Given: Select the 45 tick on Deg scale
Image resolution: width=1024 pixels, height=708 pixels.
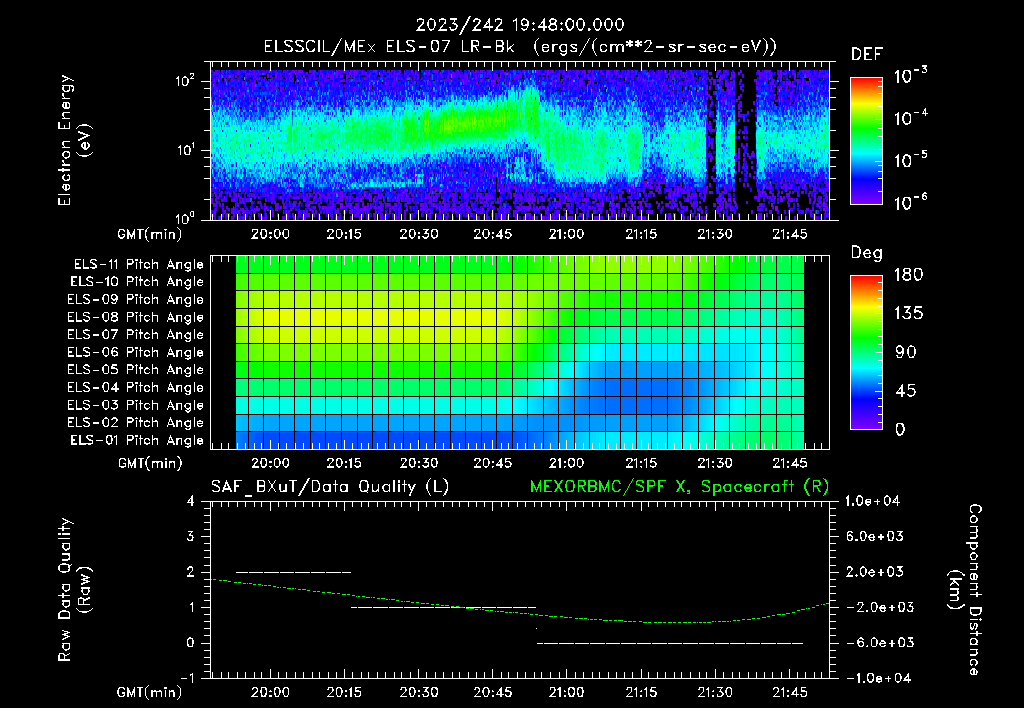Looking at the screenshot, I should coord(905,391).
